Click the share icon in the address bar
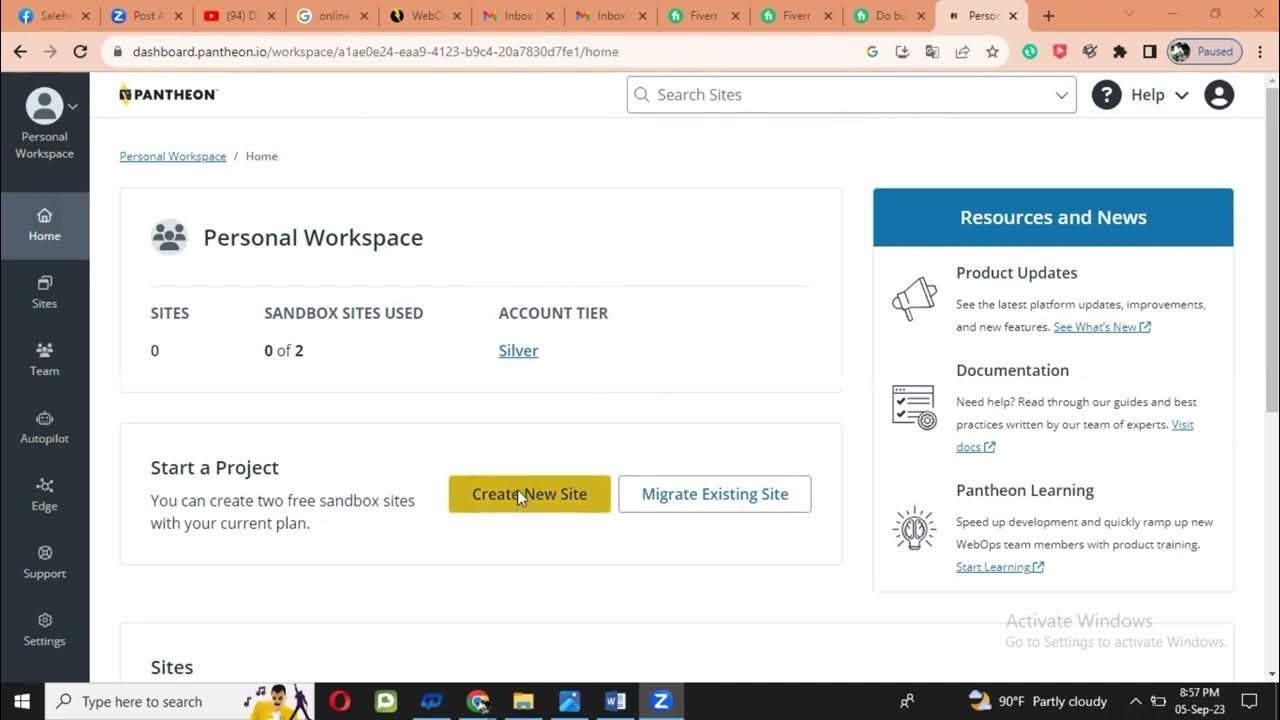Viewport: 1280px width, 720px height. 962,52
